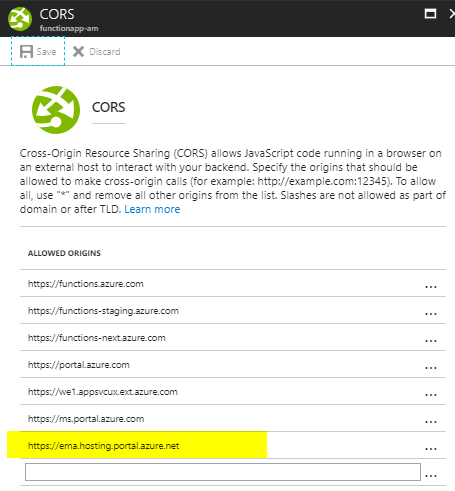Viewport: 455px width, 491px height.
Task: Open options for functions.azure.com origin
Action: (x=431, y=287)
